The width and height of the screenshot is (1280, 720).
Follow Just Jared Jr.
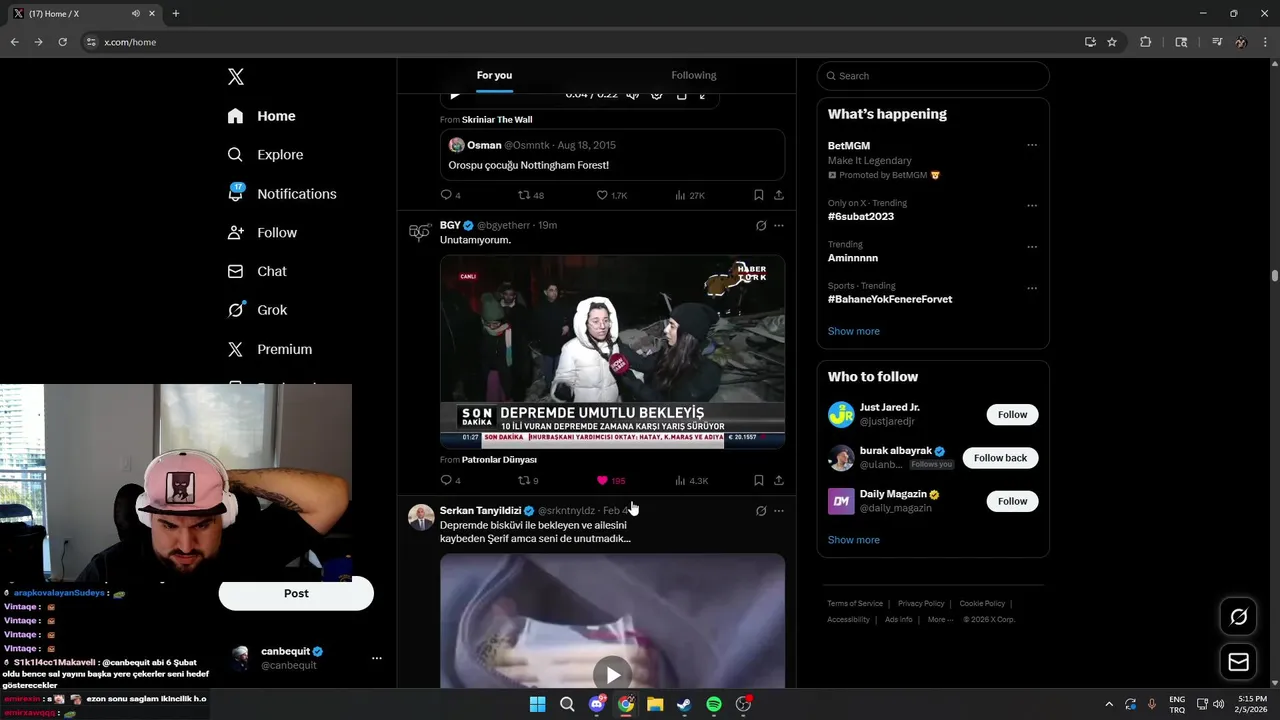pyautogui.click(x=1012, y=415)
